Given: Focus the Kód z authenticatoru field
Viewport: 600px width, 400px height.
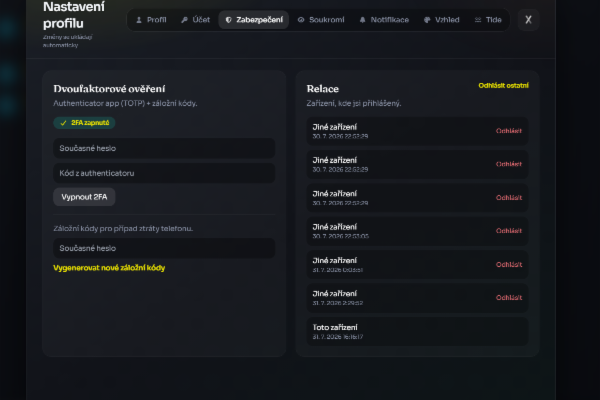Looking at the screenshot, I should click(x=164, y=173).
